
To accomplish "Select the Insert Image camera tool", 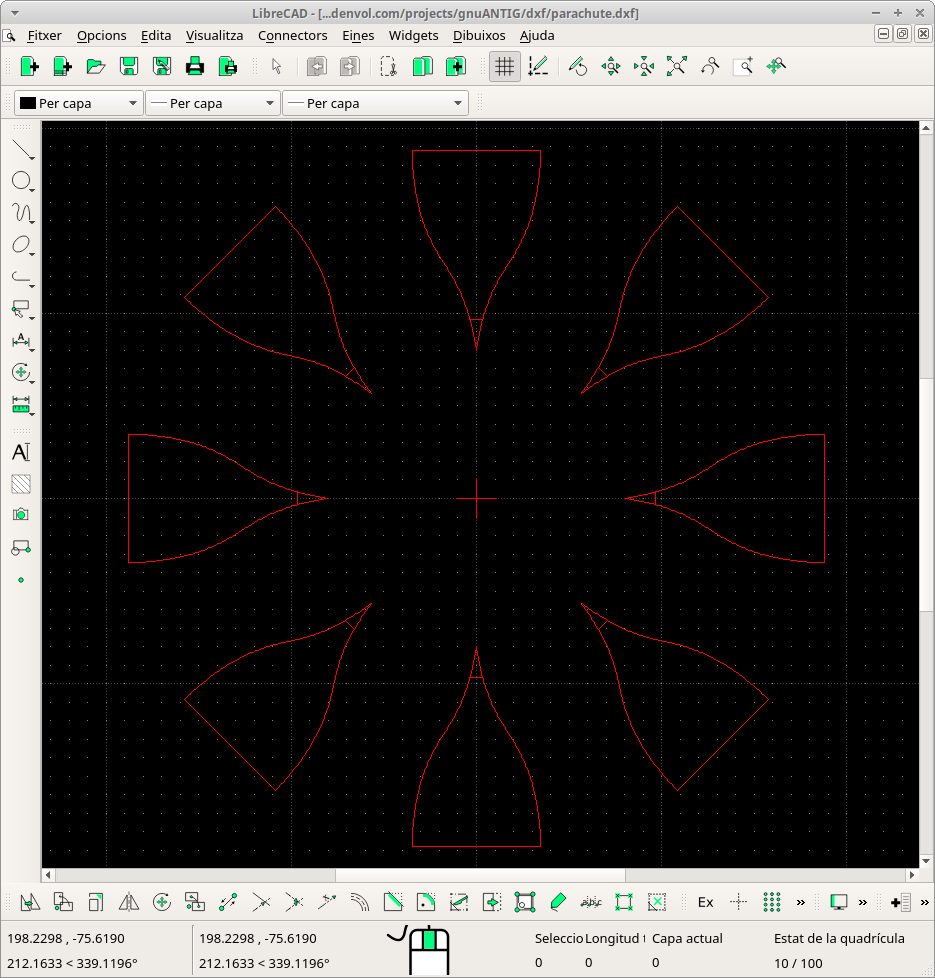I will [x=21, y=515].
